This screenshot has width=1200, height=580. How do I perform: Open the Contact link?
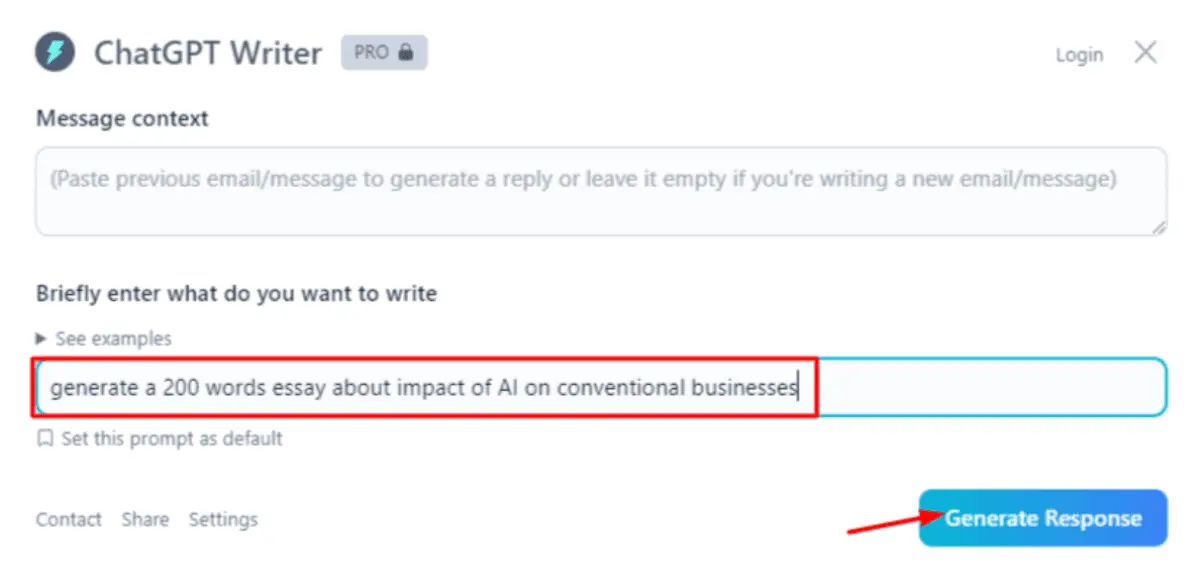coord(69,519)
